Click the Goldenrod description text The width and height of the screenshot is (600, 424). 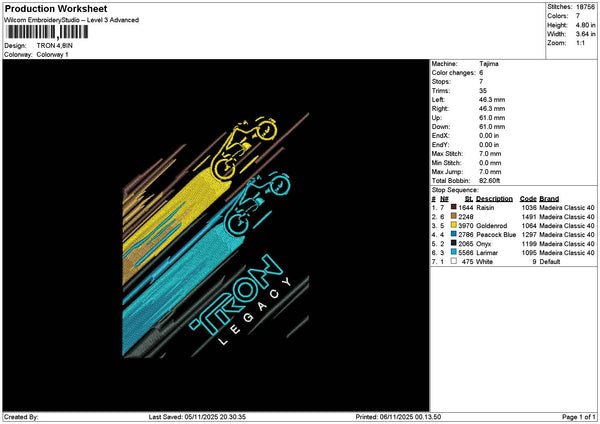click(x=491, y=226)
